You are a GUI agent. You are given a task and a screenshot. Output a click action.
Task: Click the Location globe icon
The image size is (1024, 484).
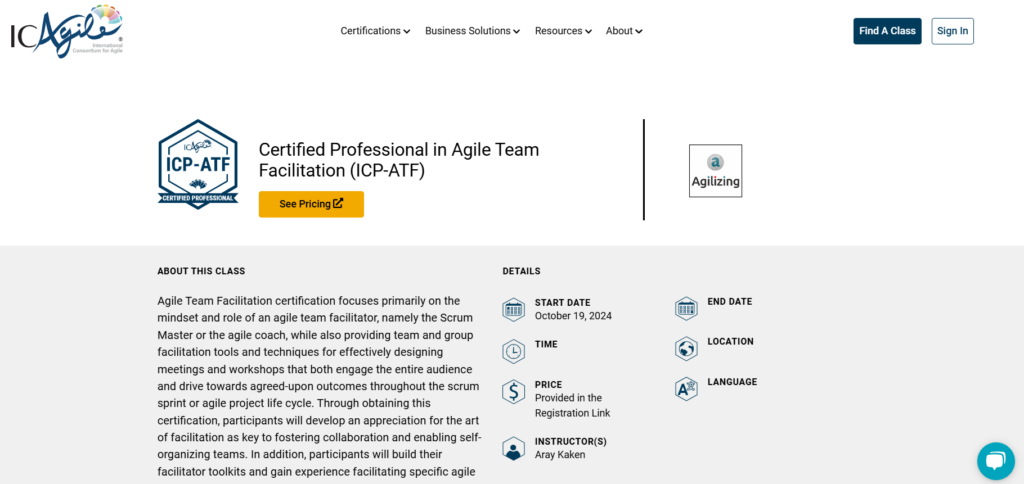tap(686, 348)
